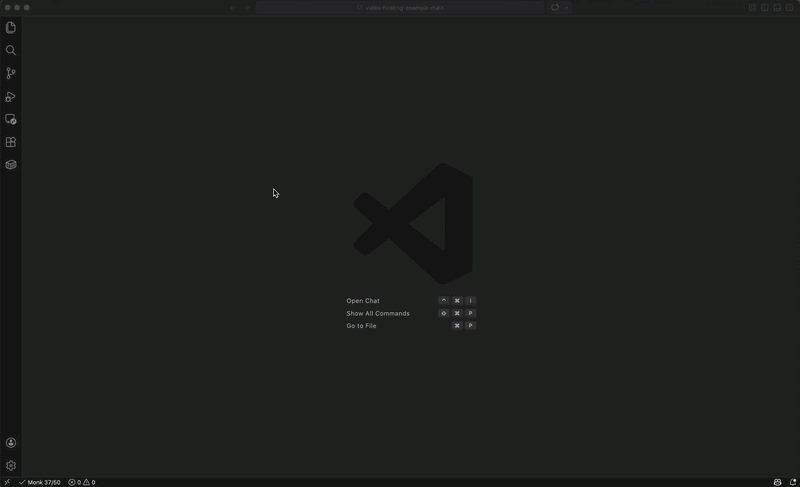The height and width of the screenshot is (487, 800).
Task: Toggle the primary side bar
Action: click(764, 8)
